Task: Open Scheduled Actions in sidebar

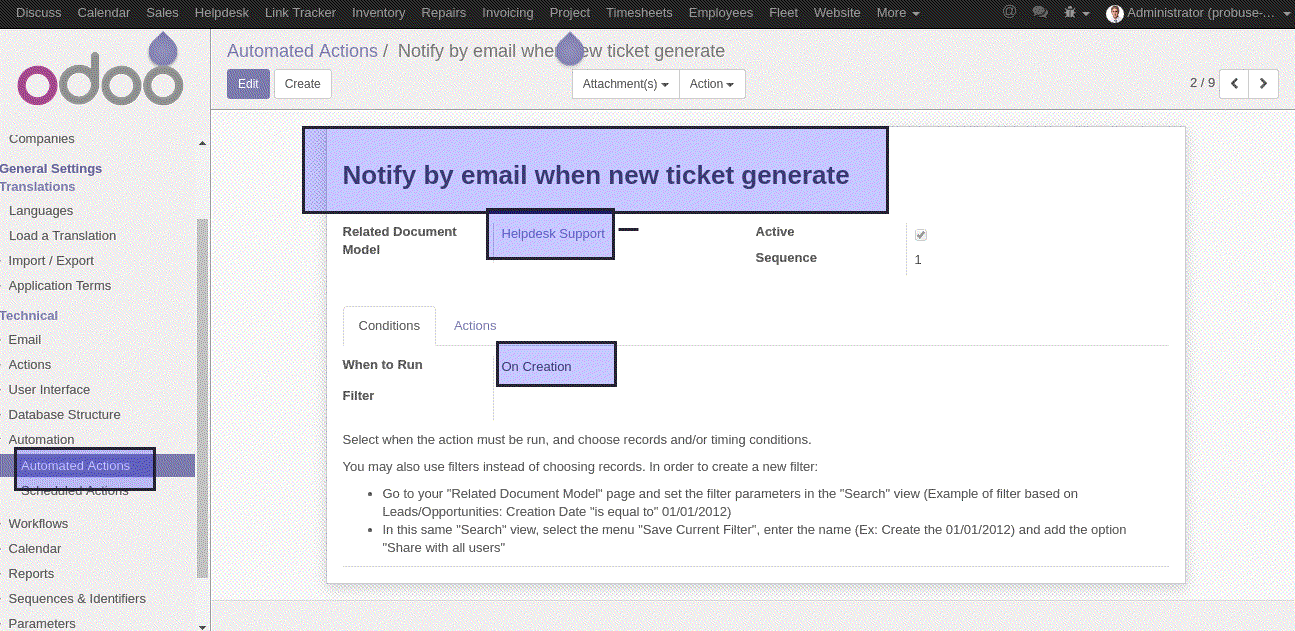Action: pyautogui.click(x=75, y=491)
